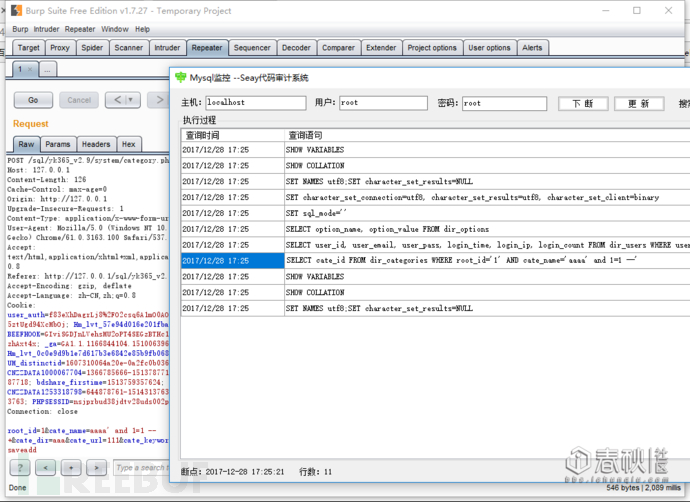690x502 pixels.
Task: Switch to the Sequencer tab
Action: pyautogui.click(x=252, y=48)
